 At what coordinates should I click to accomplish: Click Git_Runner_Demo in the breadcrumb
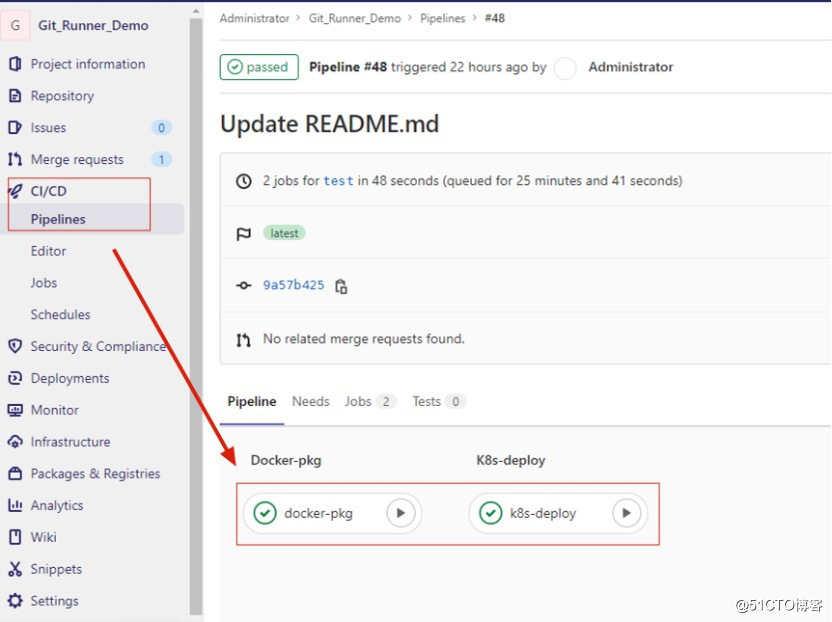[354, 19]
